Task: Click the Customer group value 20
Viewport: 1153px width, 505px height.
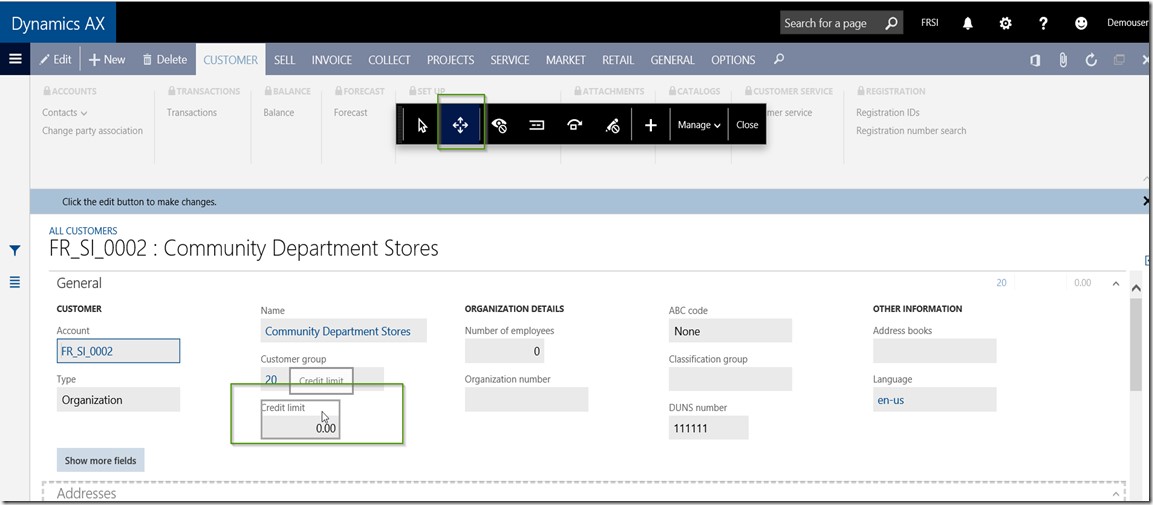Action: tap(271, 379)
